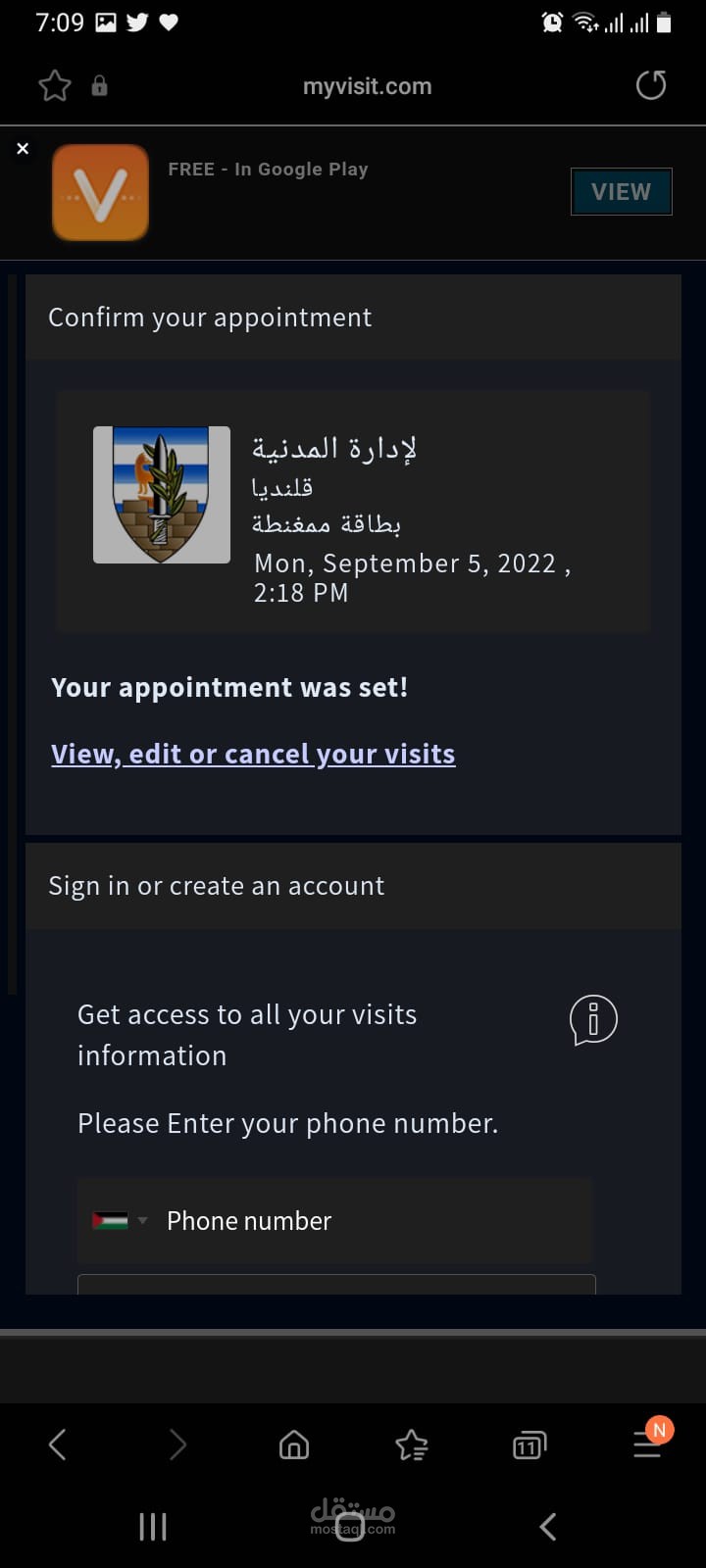The width and height of the screenshot is (706, 1568).
Task: Expand the country flag code dropdown
Action: (x=119, y=1221)
